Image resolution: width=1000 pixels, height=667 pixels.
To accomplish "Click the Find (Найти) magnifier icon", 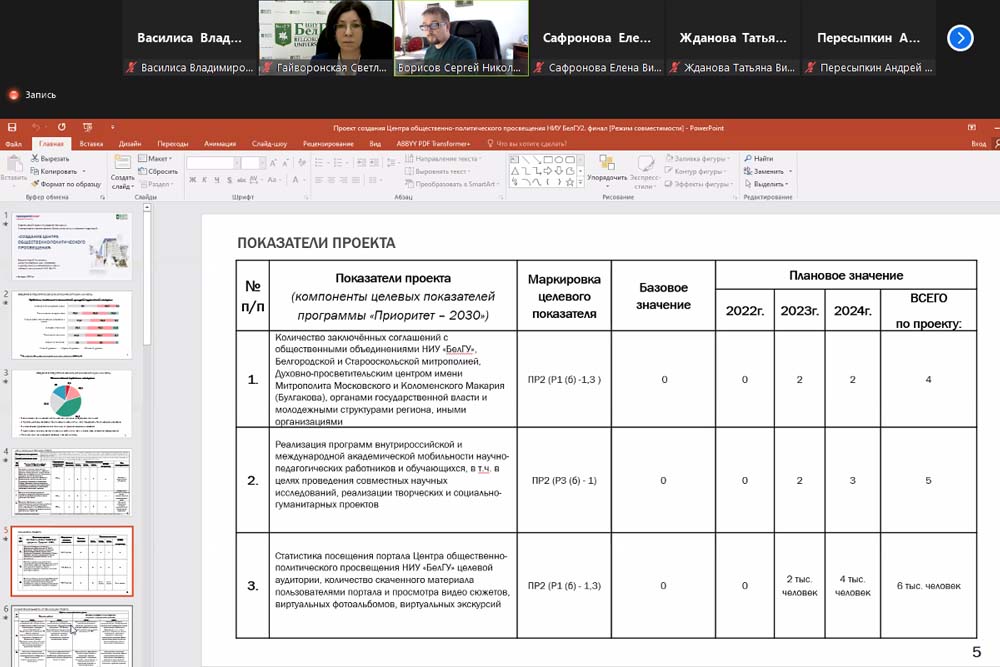I will (x=747, y=158).
